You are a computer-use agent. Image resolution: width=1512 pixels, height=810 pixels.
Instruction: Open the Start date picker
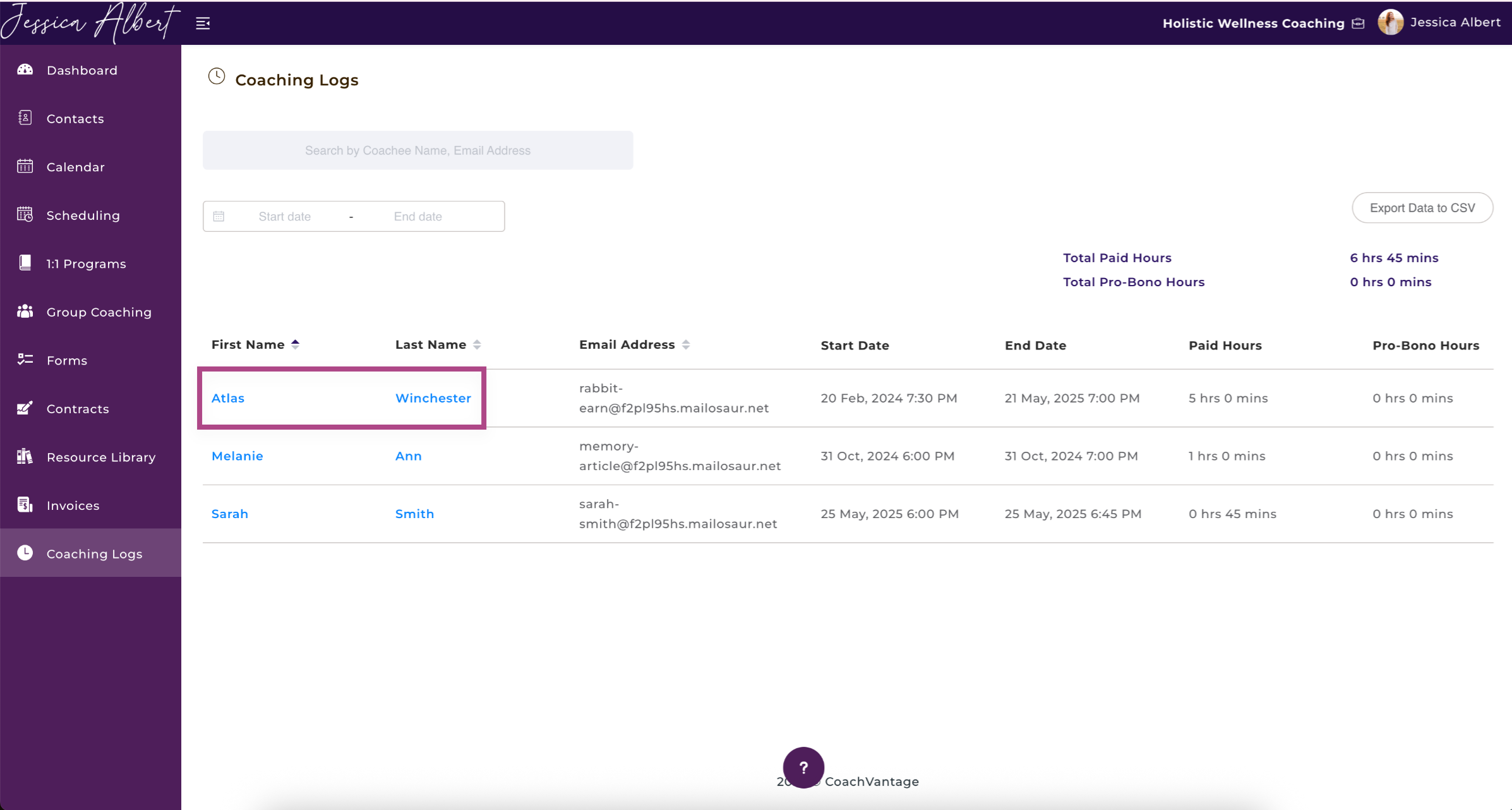pos(285,217)
